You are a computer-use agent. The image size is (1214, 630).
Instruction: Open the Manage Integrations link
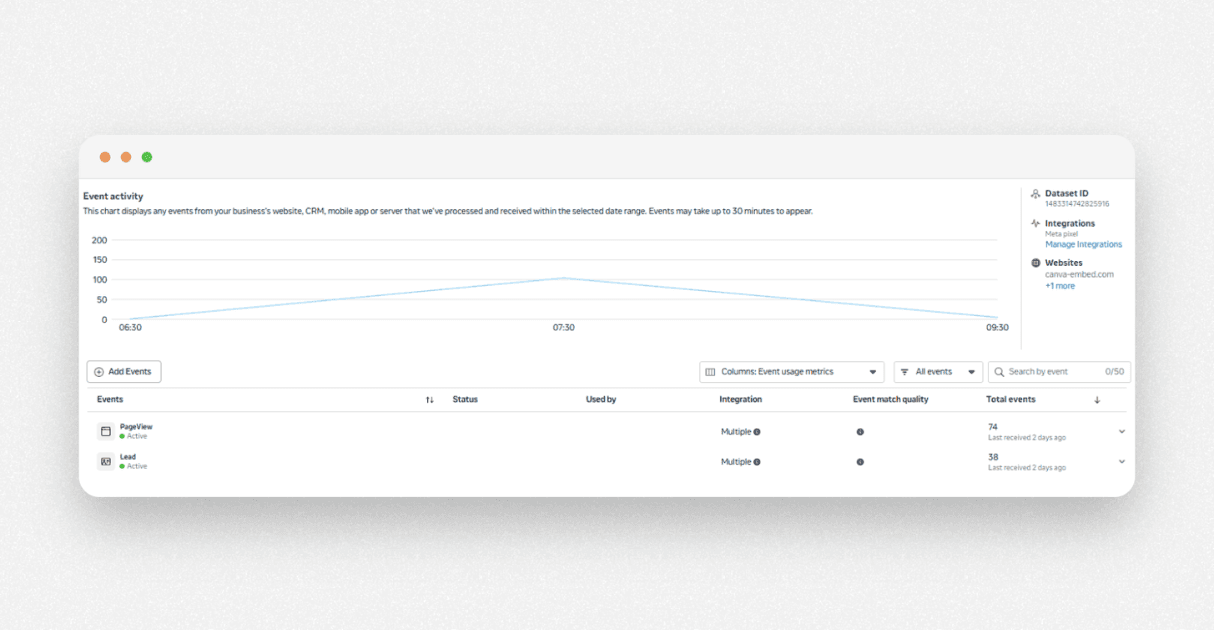[x=1083, y=244]
